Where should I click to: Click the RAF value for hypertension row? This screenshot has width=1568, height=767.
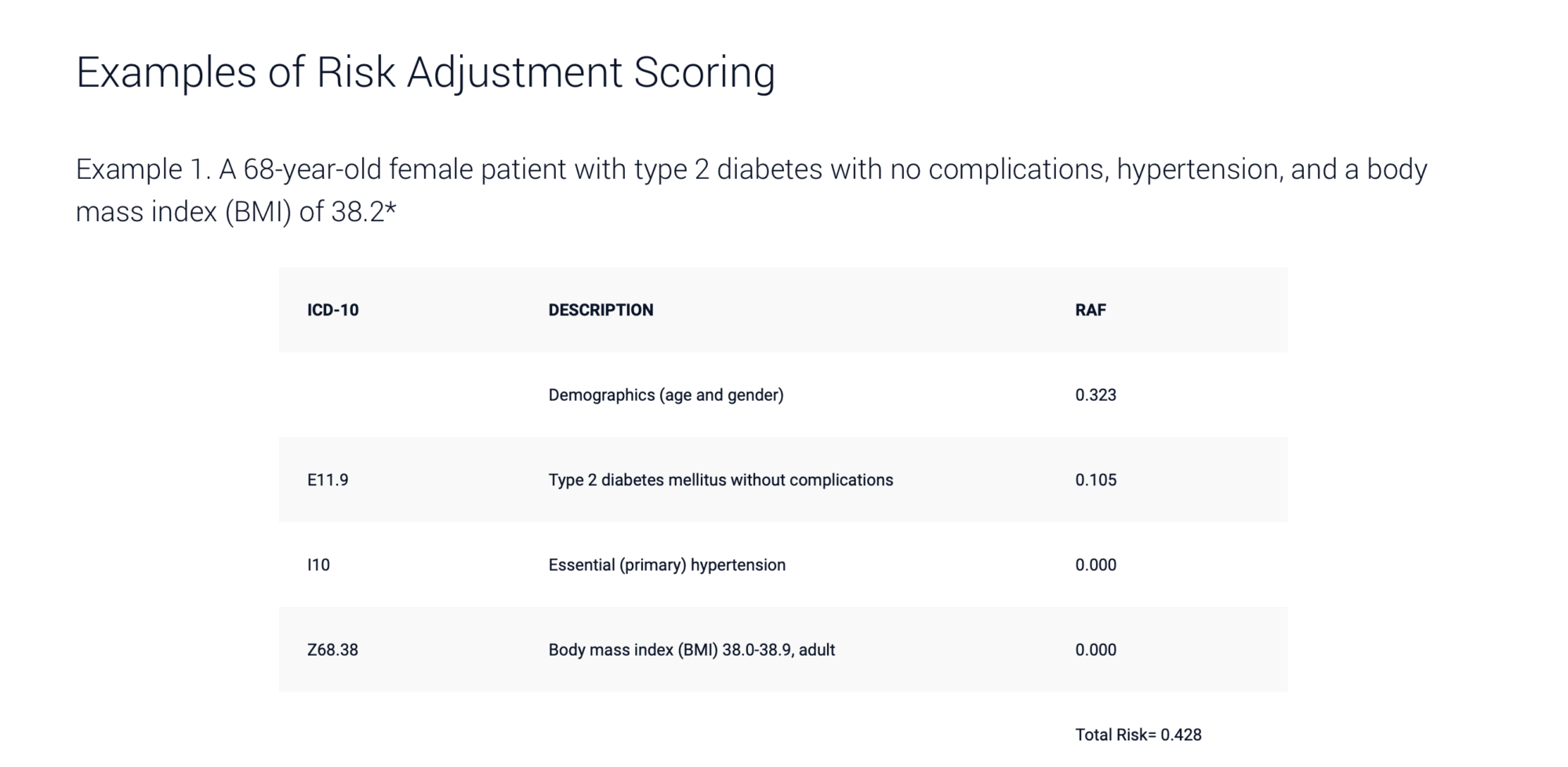point(1095,565)
